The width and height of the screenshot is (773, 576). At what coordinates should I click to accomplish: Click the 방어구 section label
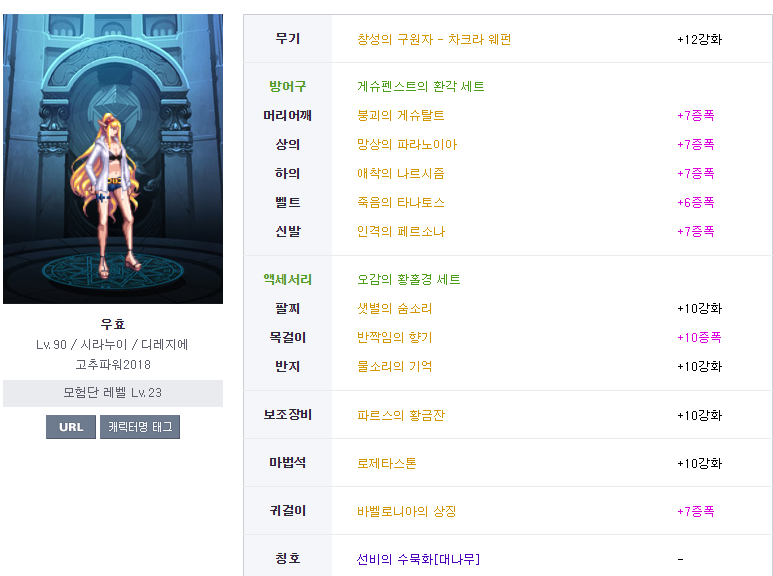tap(287, 86)
